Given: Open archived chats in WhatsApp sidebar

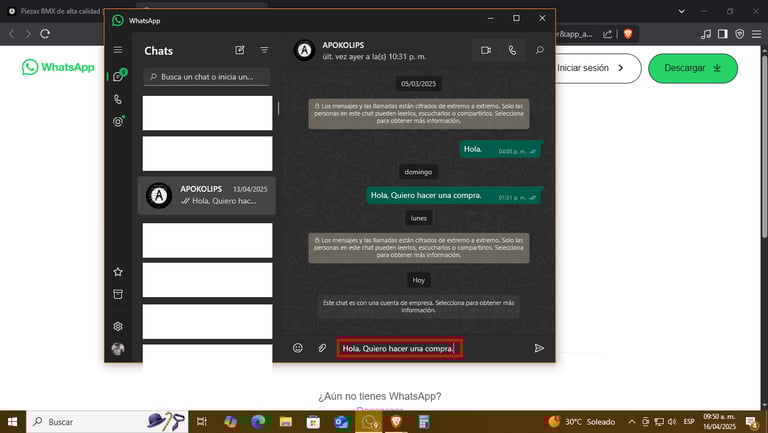Looking at the screenshot, I should 118,294.
